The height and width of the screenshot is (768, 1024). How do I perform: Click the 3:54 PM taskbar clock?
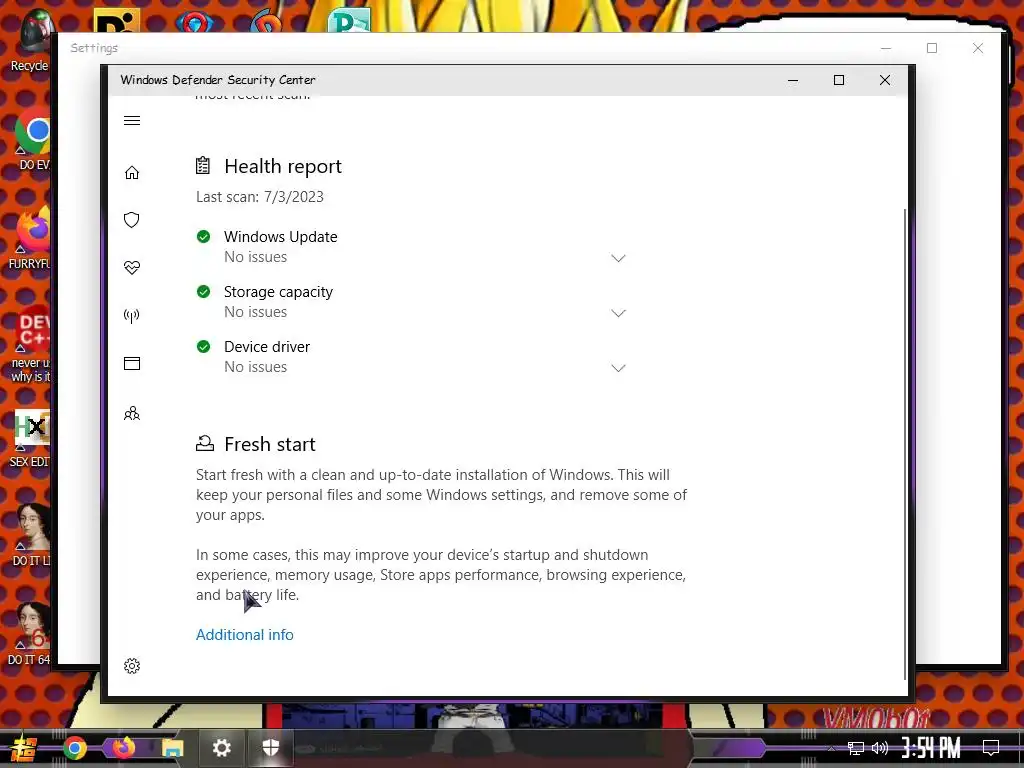[x=931, y=748]
